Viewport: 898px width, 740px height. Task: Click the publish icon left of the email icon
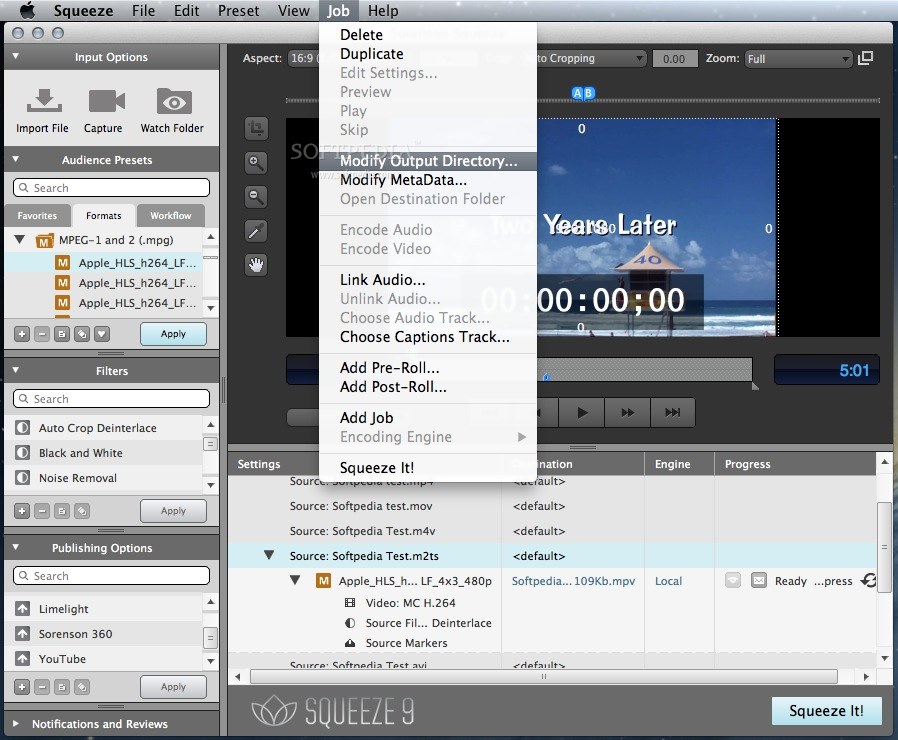click(732, 580)
